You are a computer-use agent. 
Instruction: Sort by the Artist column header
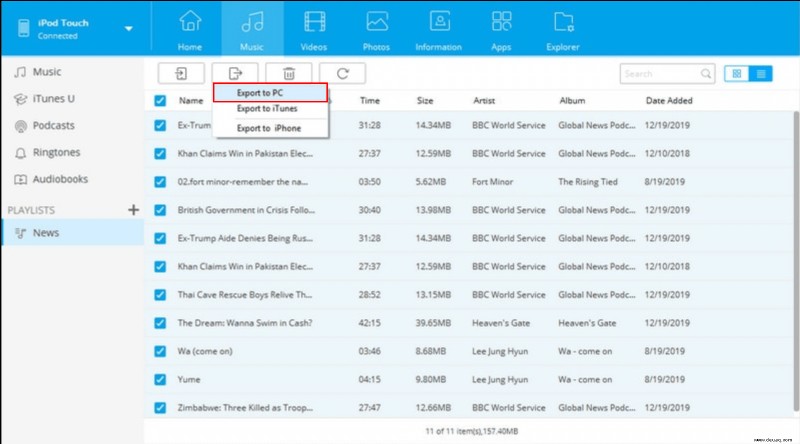(484, 101)
